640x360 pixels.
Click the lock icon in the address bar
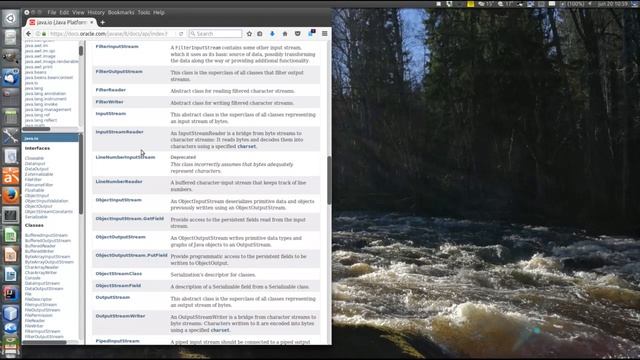44,34
